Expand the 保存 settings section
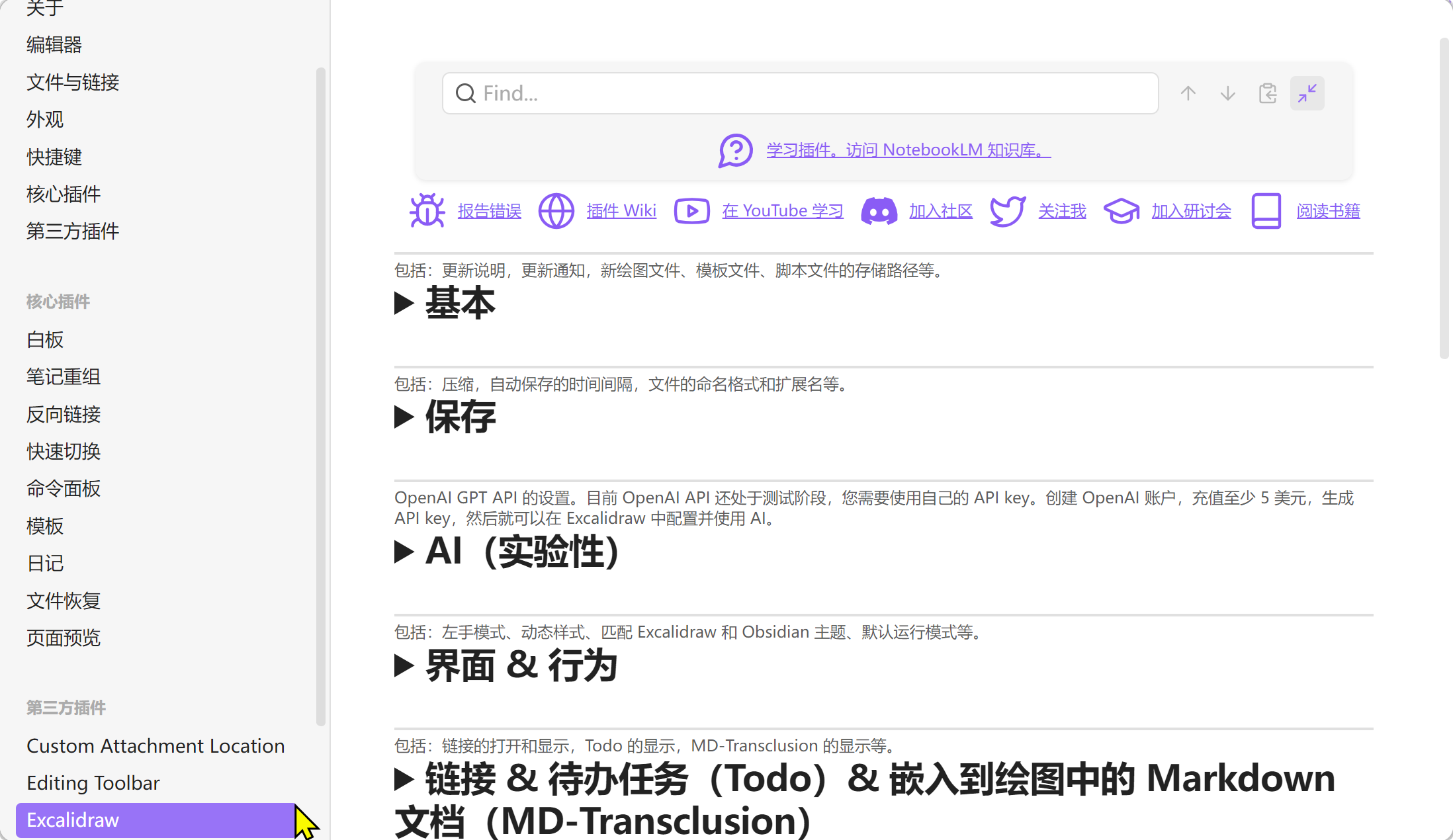 [404, 417]
